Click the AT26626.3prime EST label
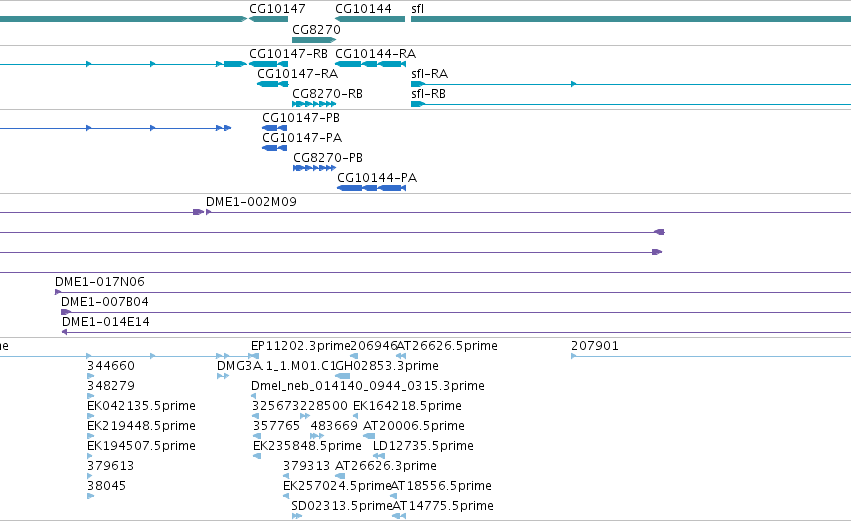 (x=386, y=466)
